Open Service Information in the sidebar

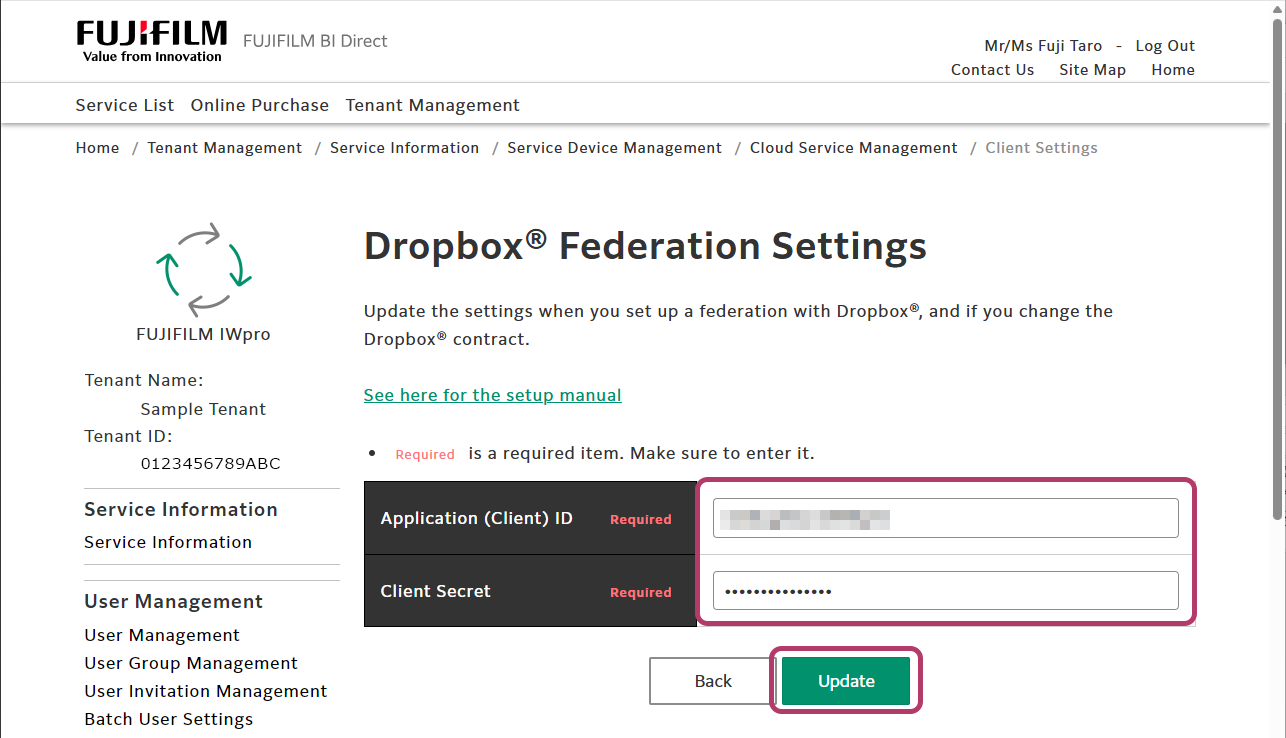point(168,542)
